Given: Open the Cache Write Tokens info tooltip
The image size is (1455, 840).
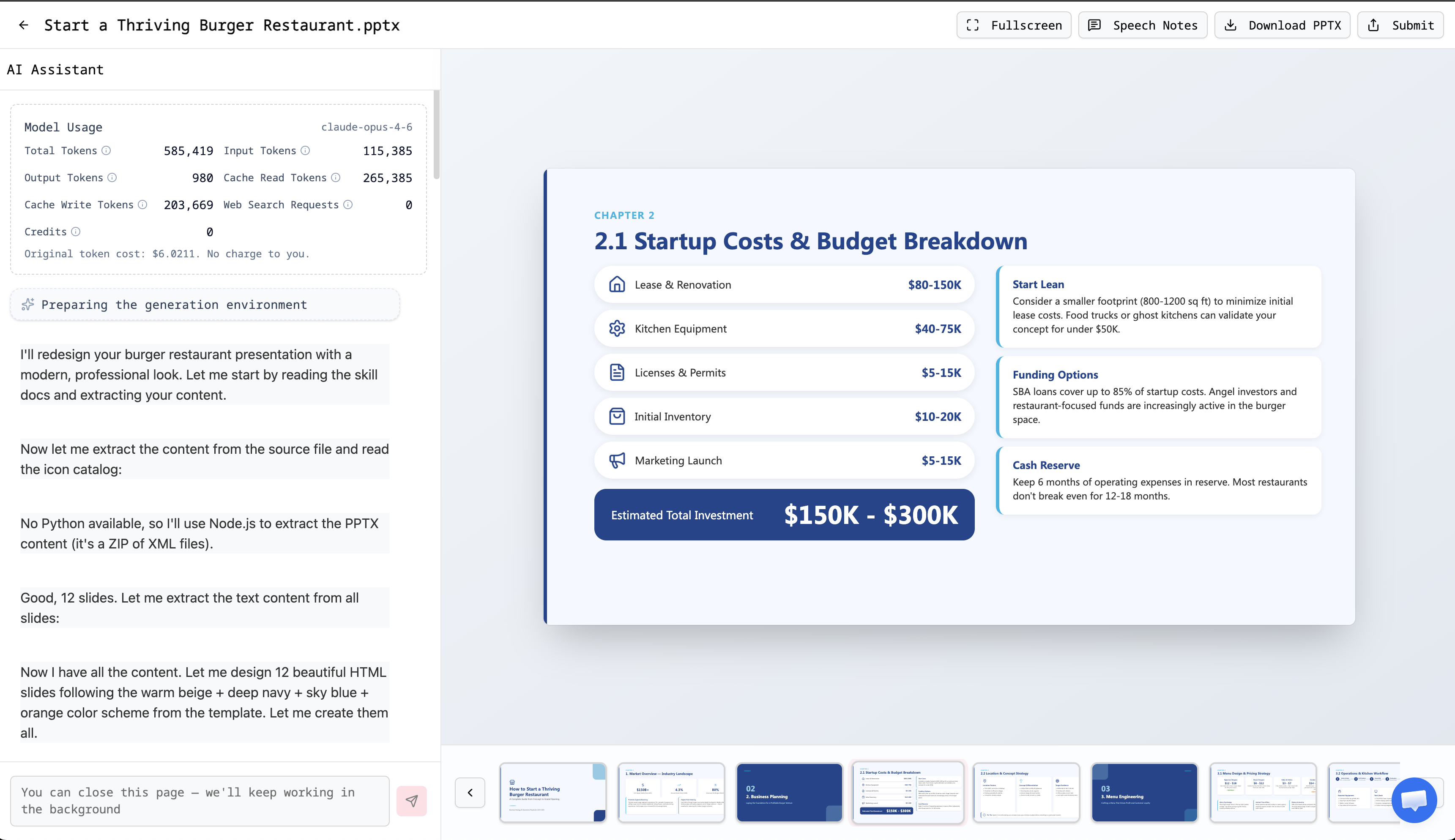Looking at the screenshot, I should 142,205.
